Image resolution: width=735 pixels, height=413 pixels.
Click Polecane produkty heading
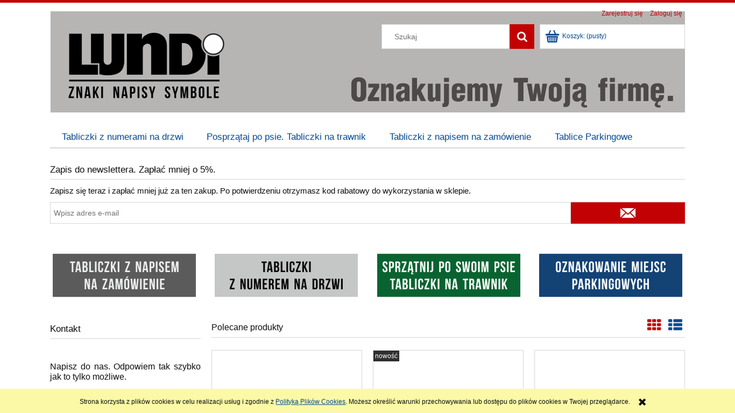pyautogui.click(x=247, y=327)
